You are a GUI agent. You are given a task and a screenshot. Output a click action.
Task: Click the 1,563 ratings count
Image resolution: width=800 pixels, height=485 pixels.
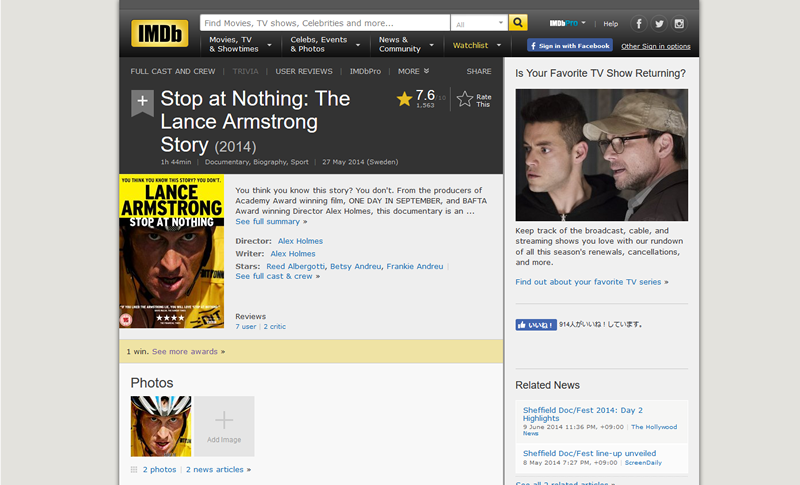(x=425, y=106)
